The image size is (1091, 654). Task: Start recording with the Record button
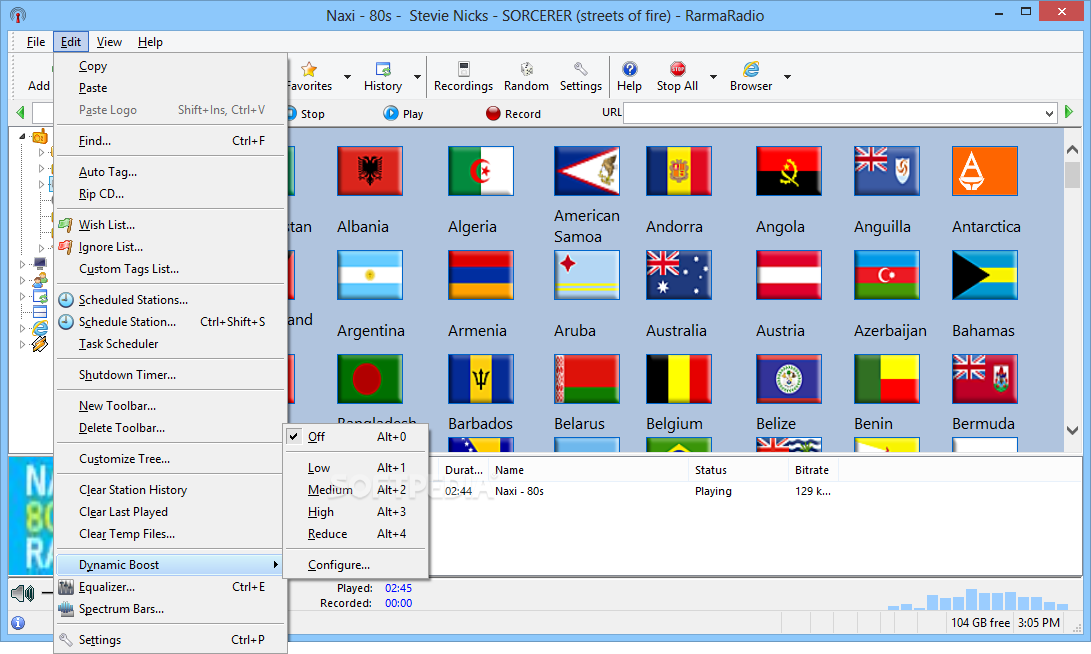click(x=513, y=113)
